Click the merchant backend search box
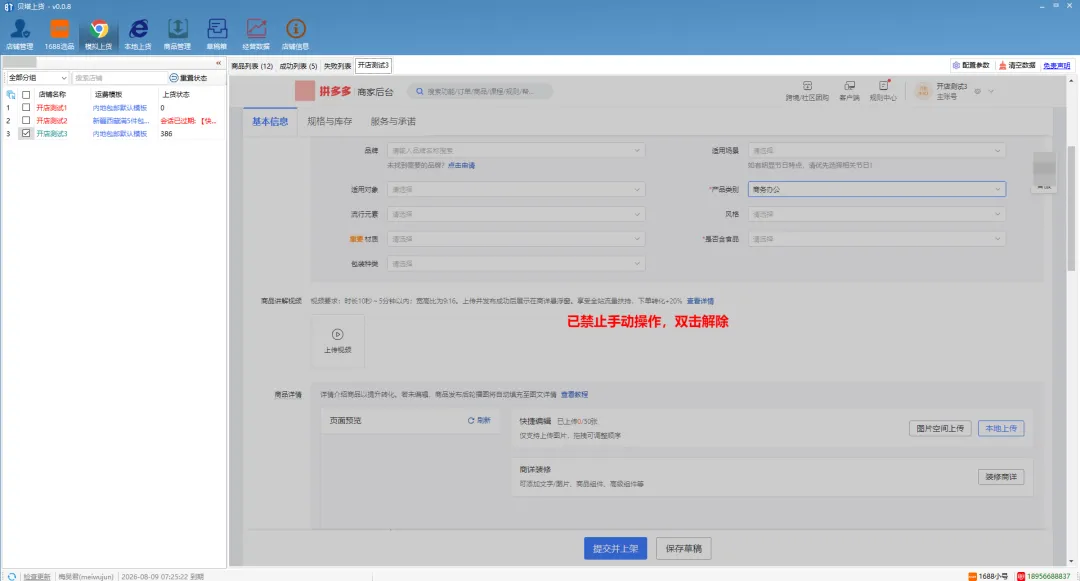Viewport: 1080px width, 581px height. point(480,91)
